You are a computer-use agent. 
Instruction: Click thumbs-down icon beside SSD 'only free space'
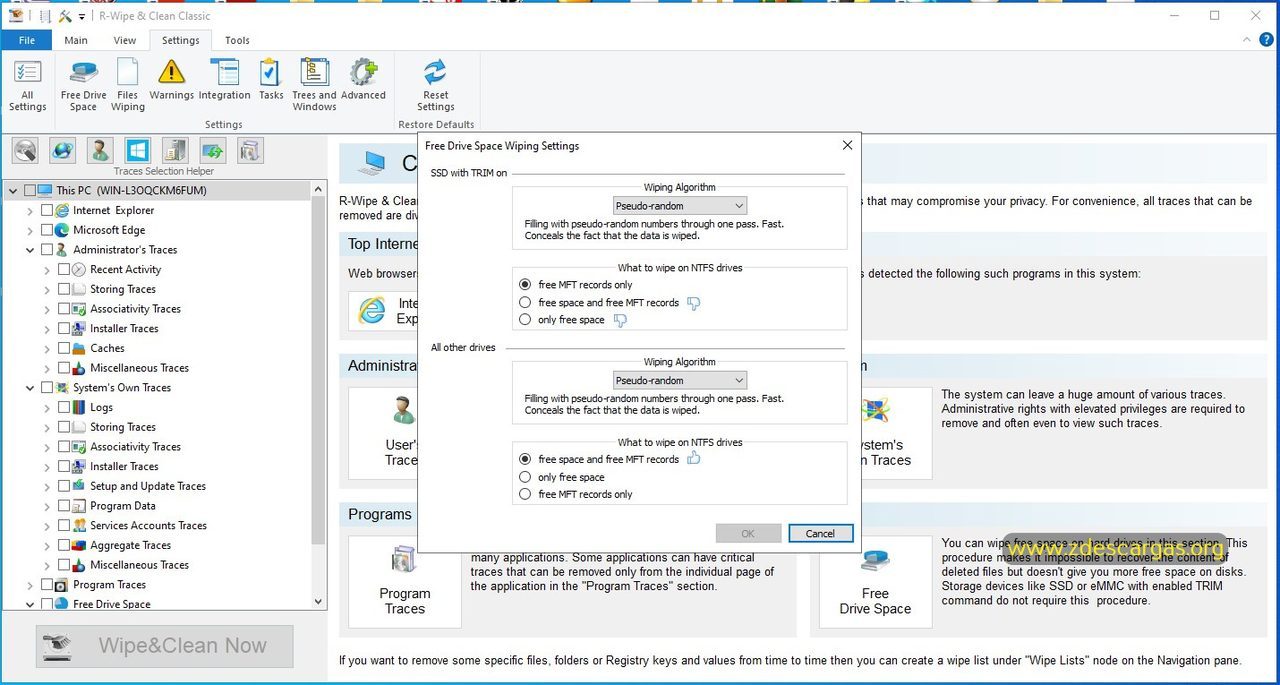point(620,320)
